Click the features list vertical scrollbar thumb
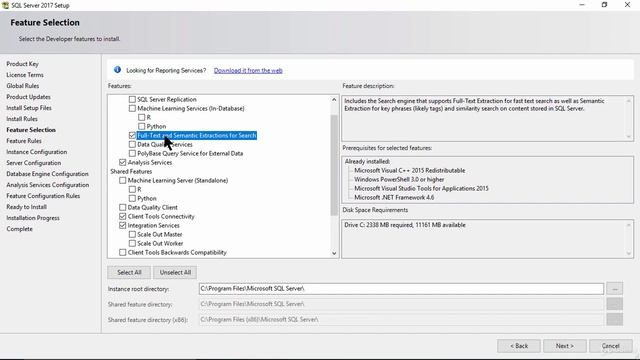 334,165
